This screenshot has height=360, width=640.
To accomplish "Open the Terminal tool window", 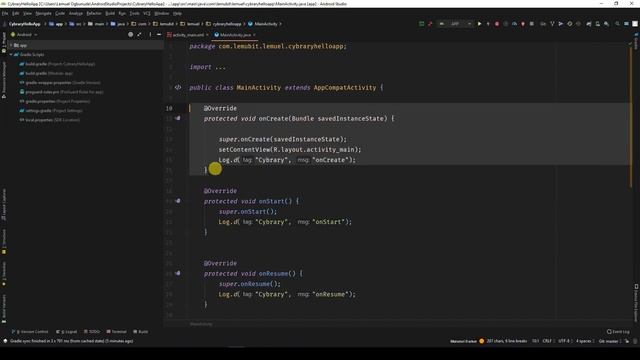I will click(117, 332).
